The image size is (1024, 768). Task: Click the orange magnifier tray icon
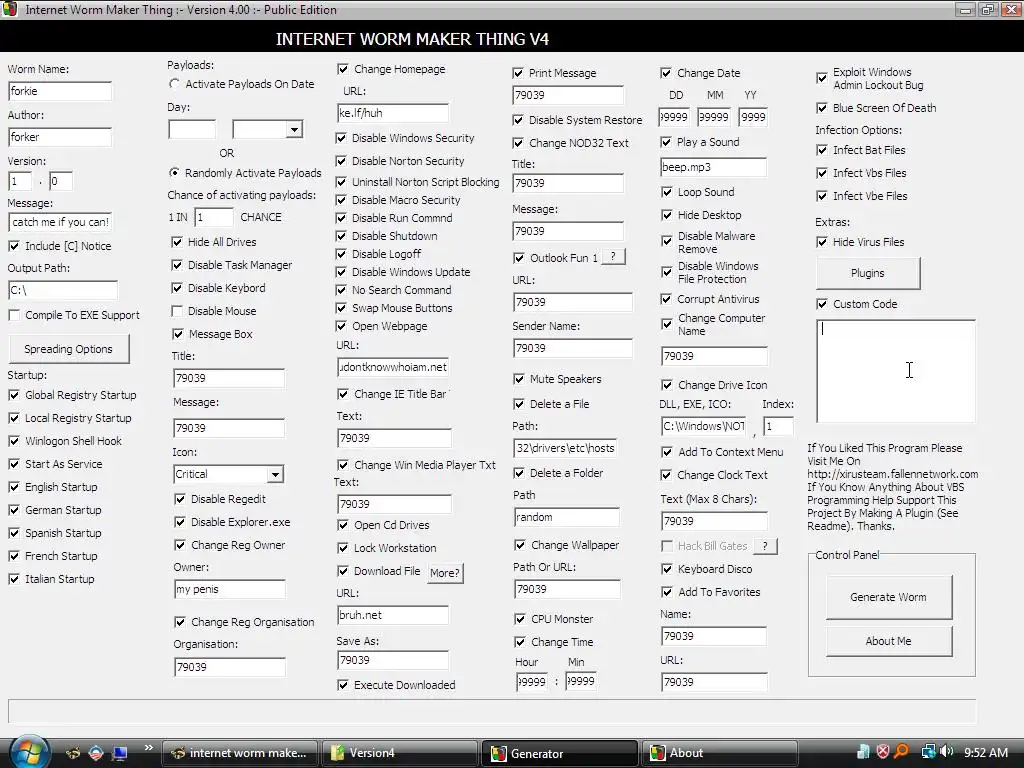pos(901,752)
